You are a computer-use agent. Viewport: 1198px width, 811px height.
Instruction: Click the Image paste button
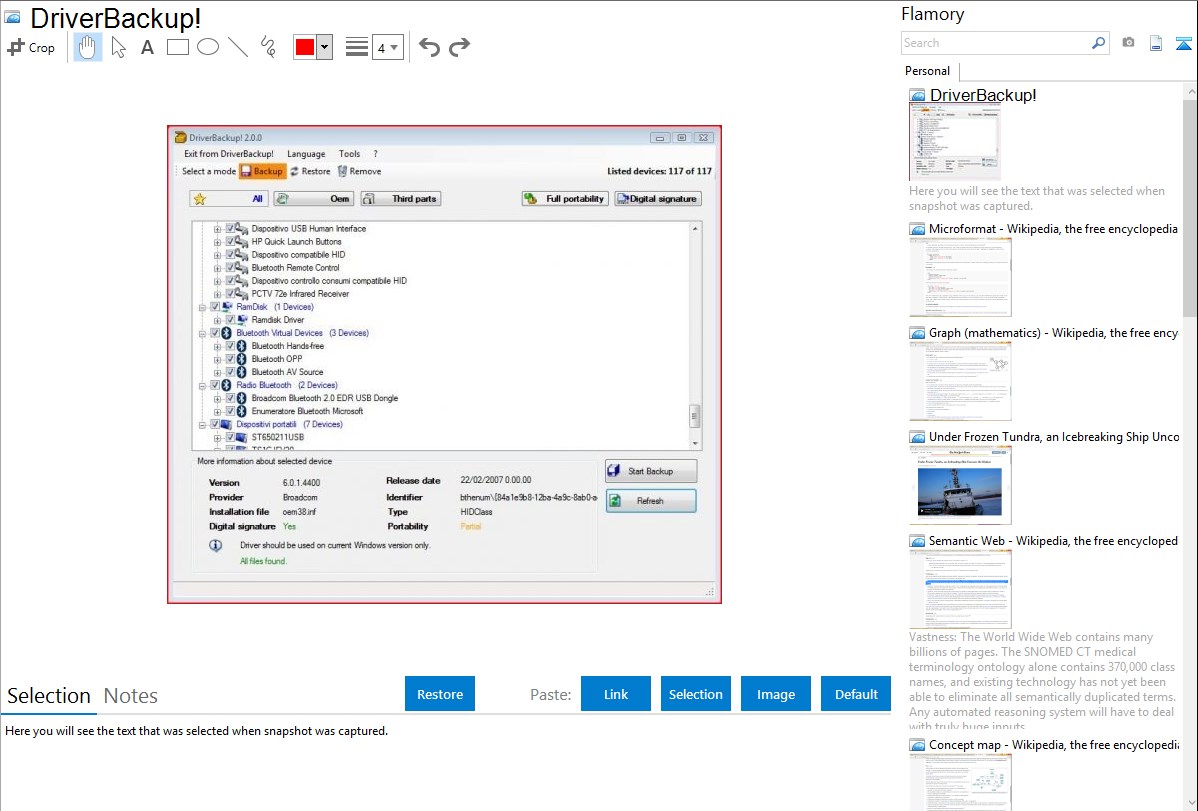(x=775, y=694)
